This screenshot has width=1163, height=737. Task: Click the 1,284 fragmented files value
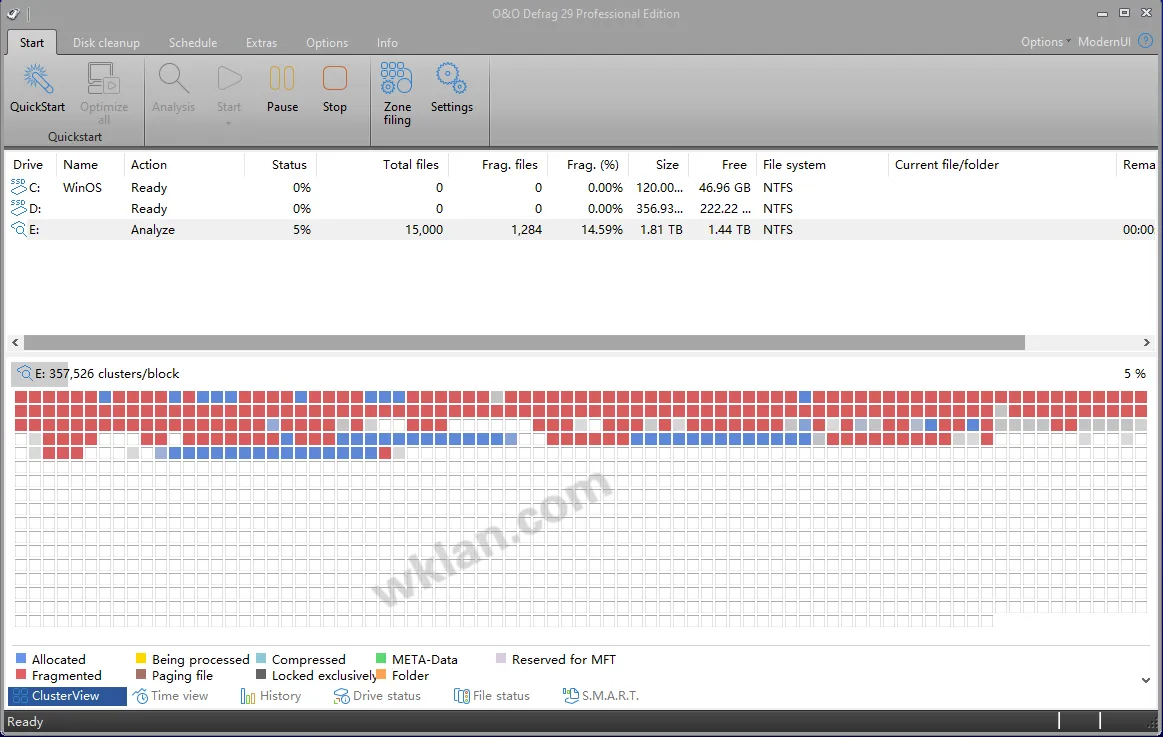click(x=526, y=230)
